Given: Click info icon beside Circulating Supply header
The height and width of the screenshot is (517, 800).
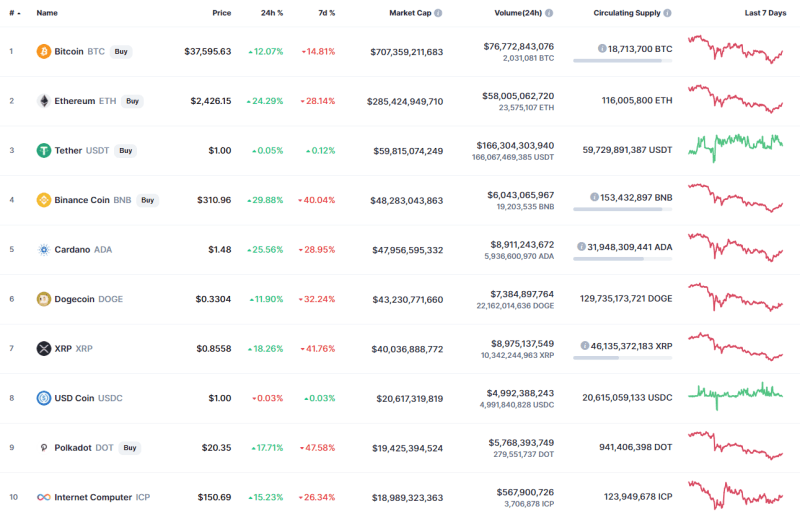Looking at the screenshot, I should (668, 13).
